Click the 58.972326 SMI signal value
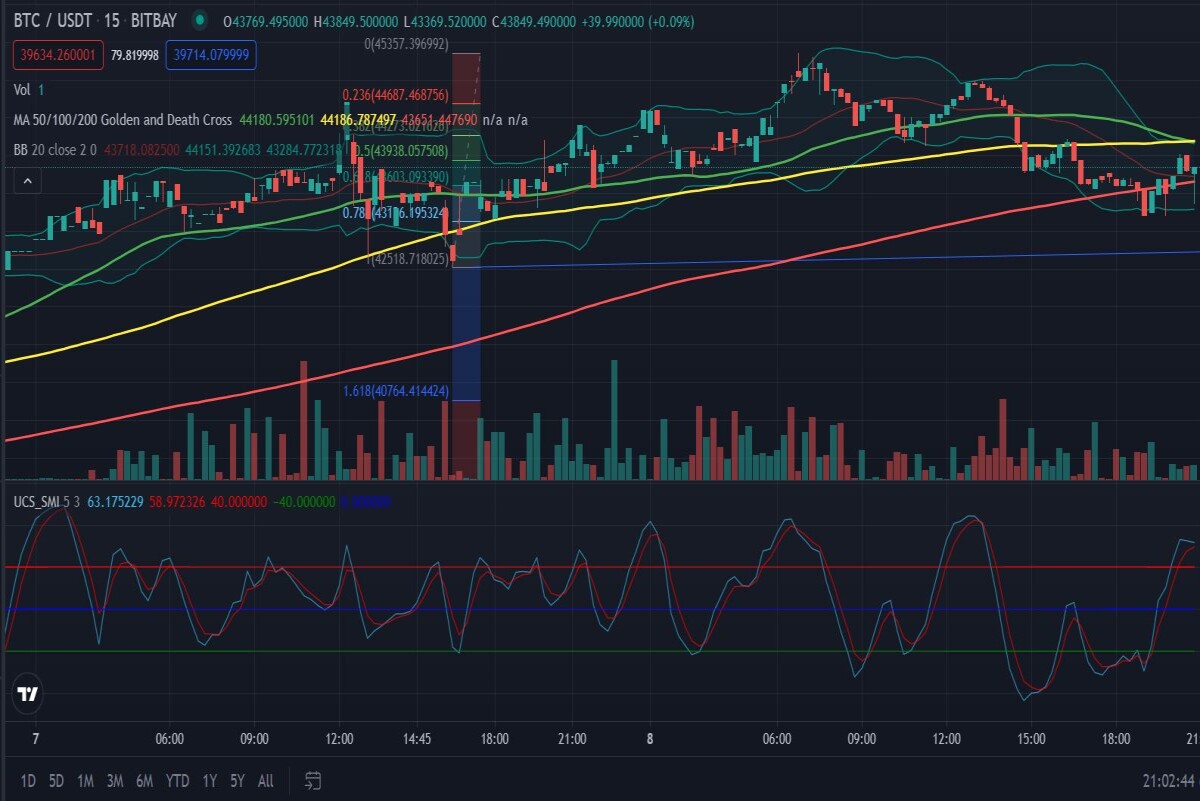 tap(175, 501)
